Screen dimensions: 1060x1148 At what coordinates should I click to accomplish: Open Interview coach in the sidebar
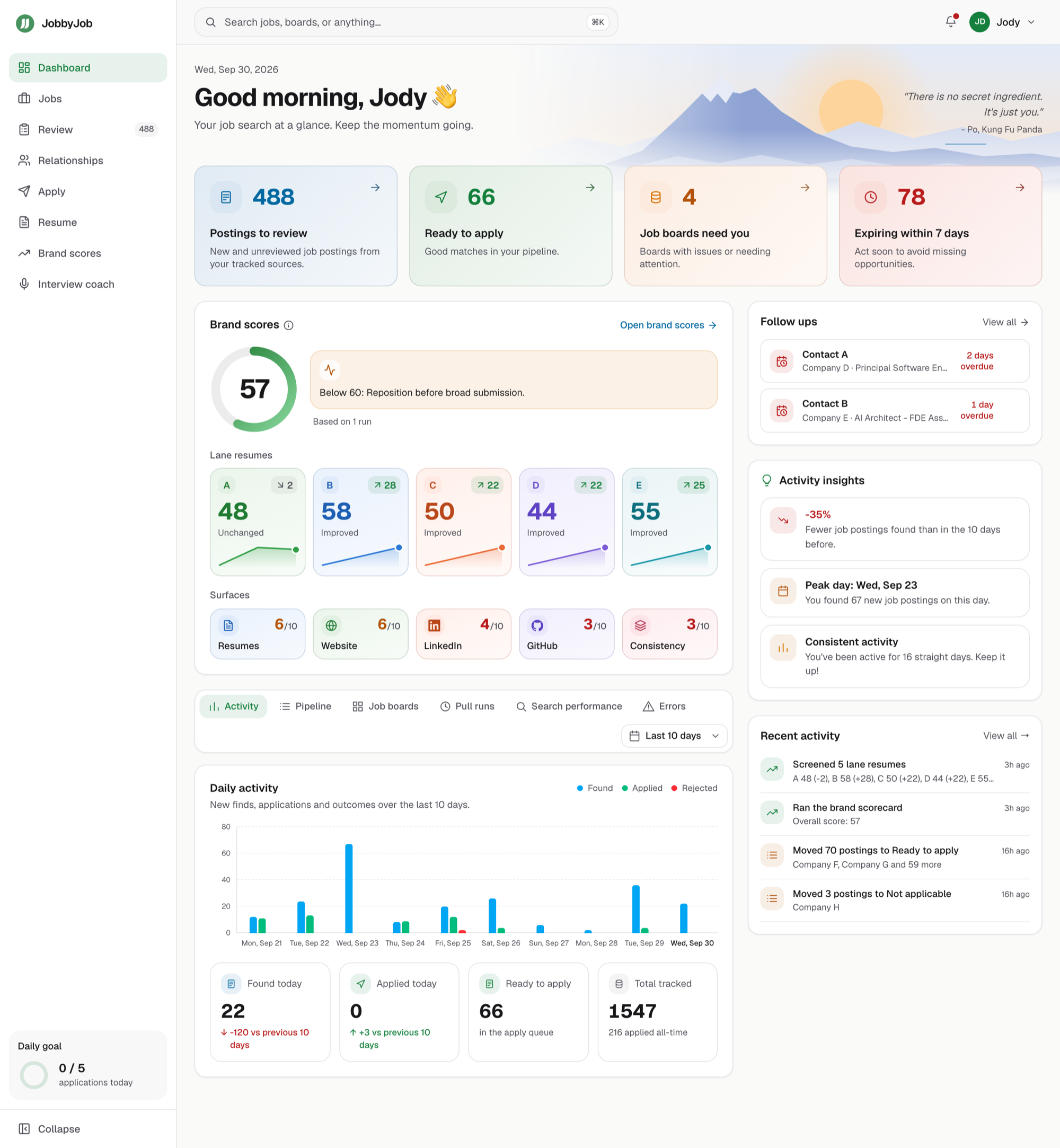[x=88, y=285]
